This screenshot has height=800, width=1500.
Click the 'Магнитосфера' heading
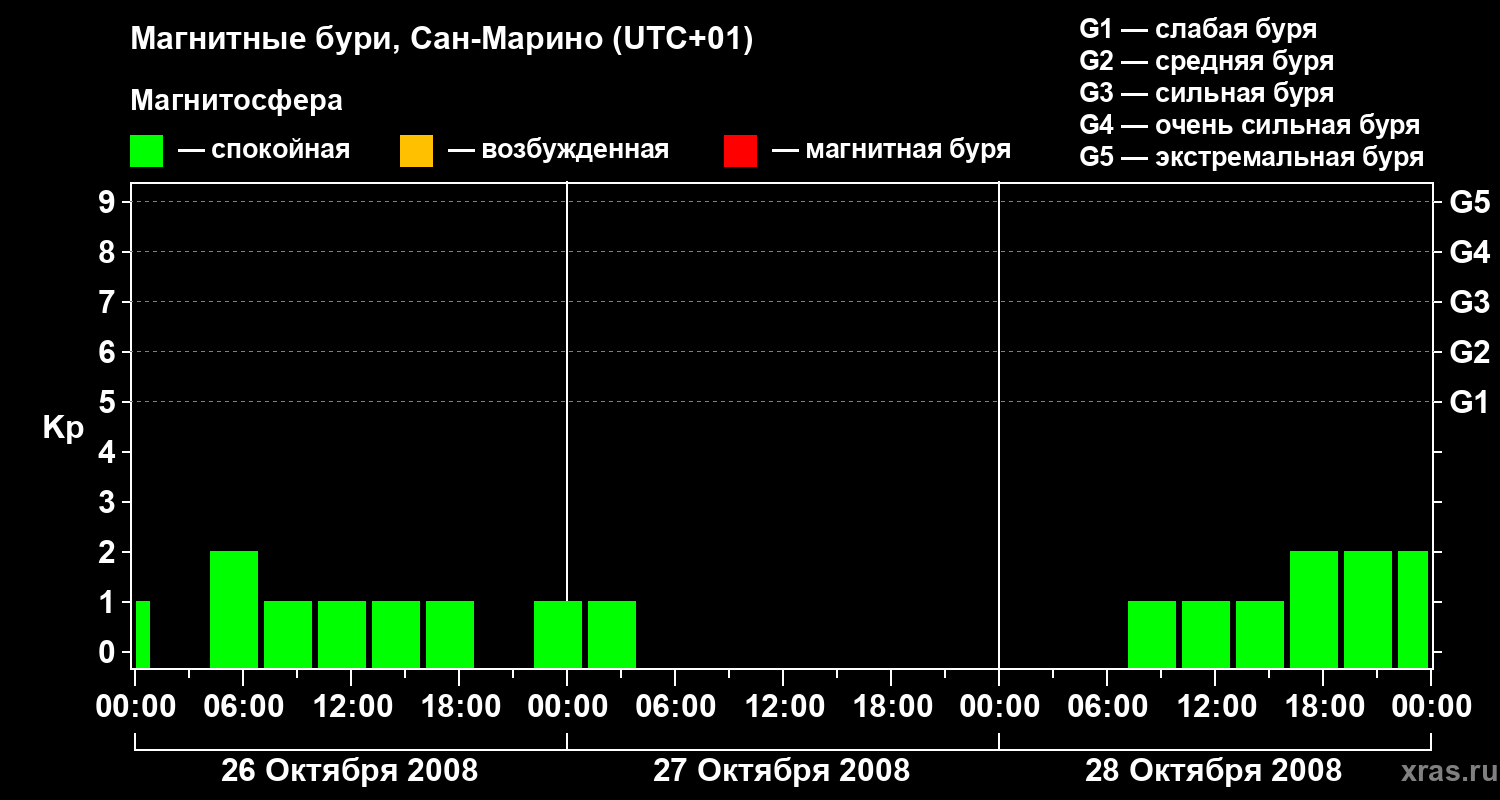click(236, 101)
